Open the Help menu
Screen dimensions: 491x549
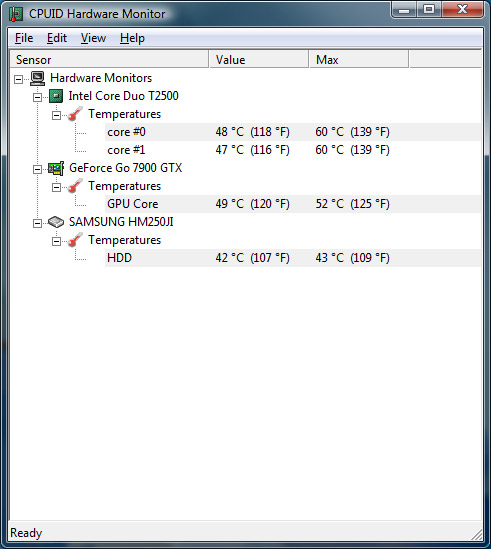(132, 38)
